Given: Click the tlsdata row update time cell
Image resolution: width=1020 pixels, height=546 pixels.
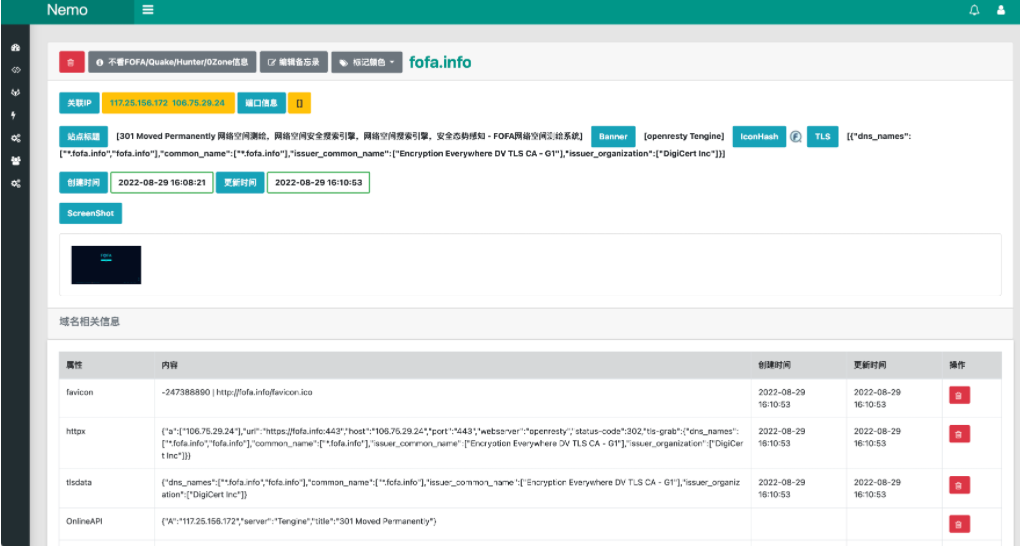Looking at the screenshot, I should pos(894,489).
